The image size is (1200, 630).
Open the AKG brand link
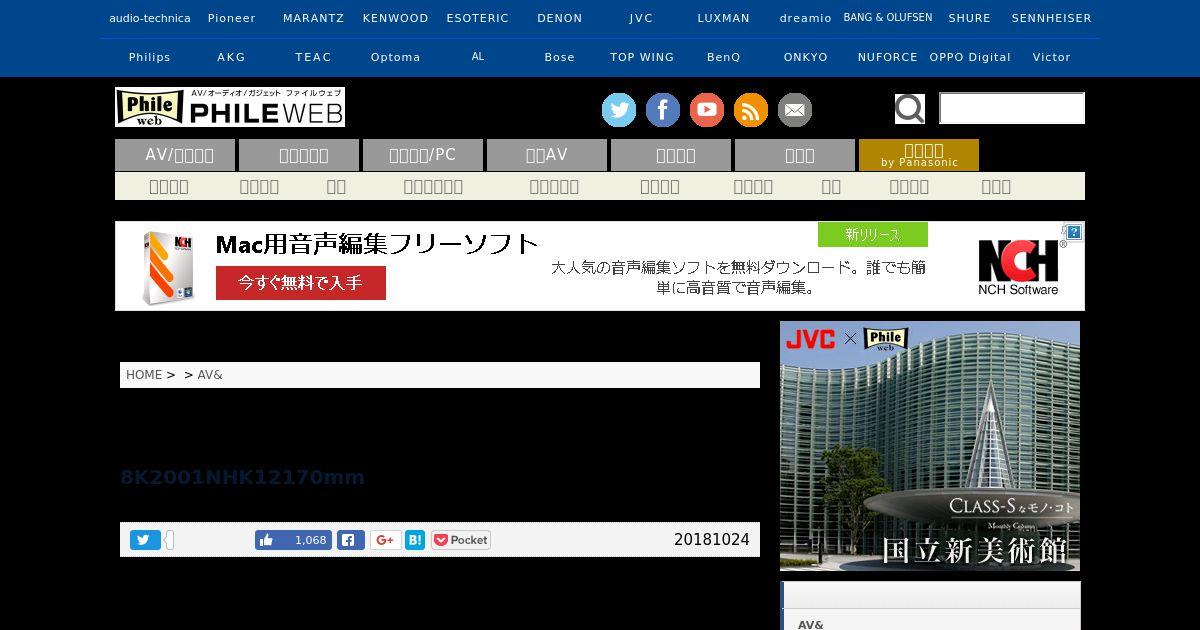pyautogui.click(x=232, y=57)
